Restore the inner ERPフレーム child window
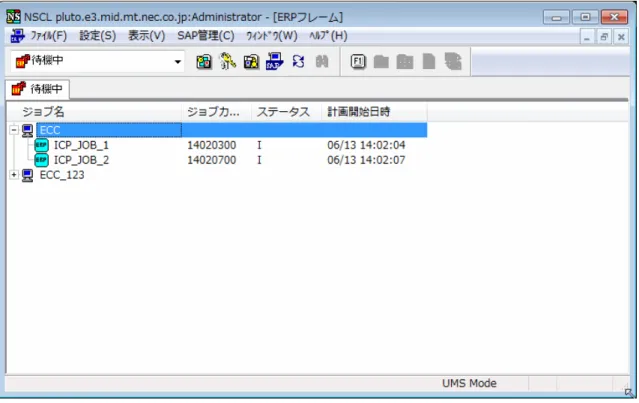 (x=604, y=37)
